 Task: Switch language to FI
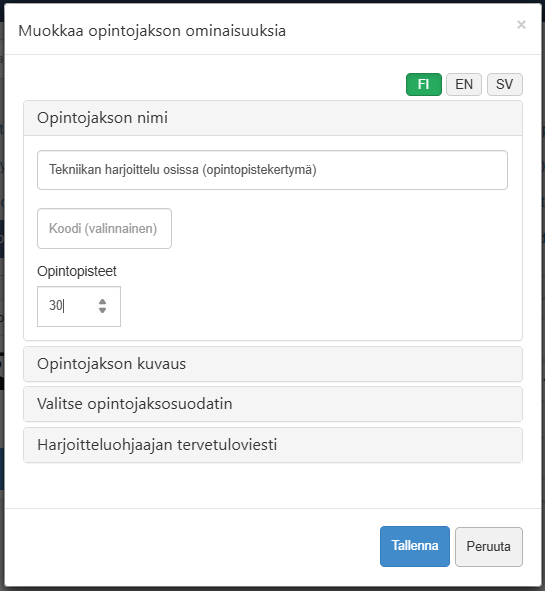(424, 84)
